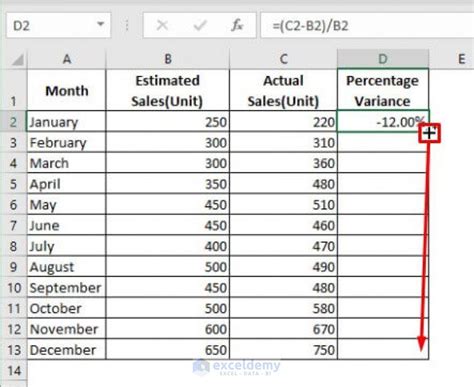Select the November cell
Viewport: 474px width, 387px height.
[x=67, y=329]
